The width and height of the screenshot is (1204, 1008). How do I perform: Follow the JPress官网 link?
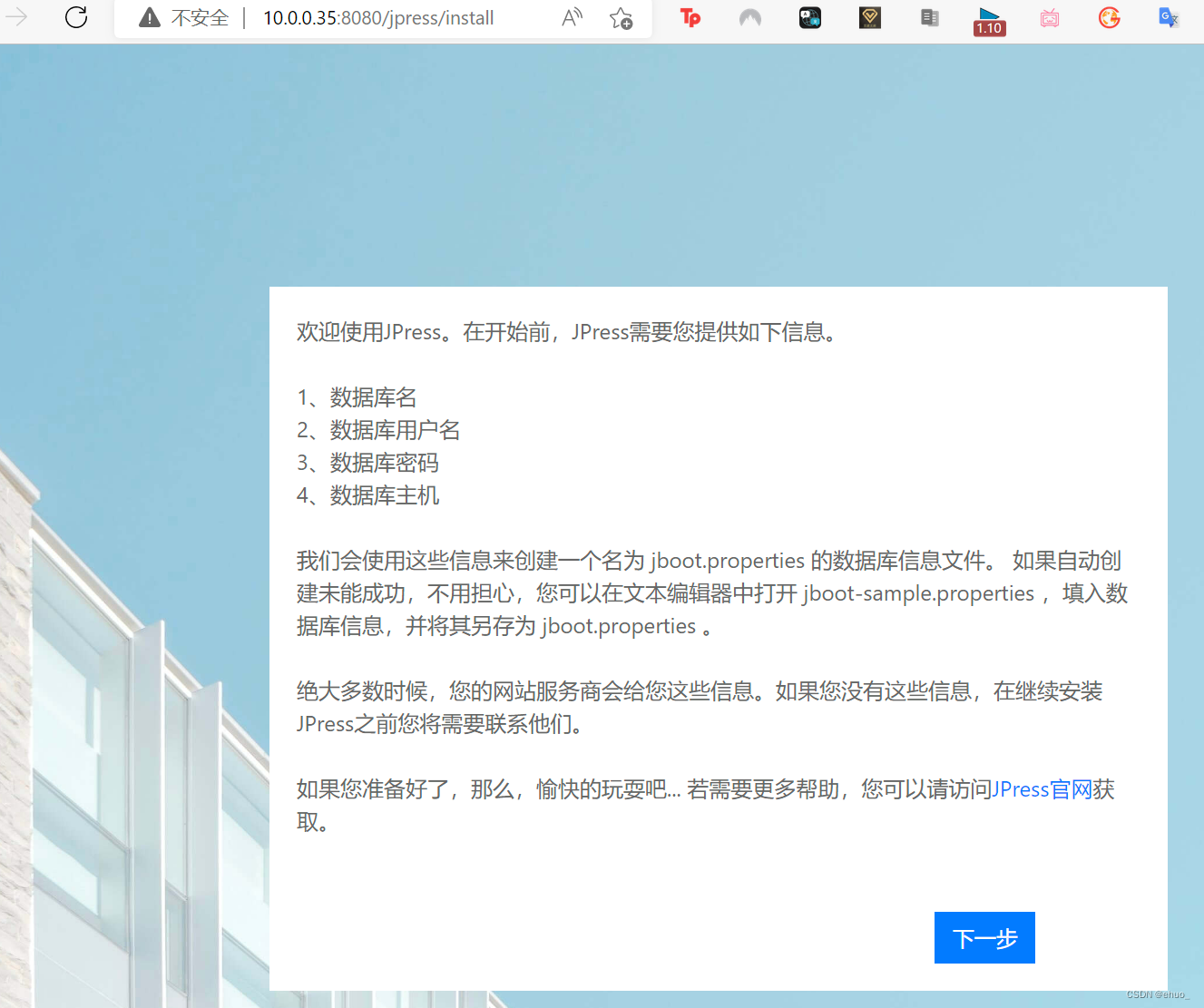pyautogui.click(x=1042, y=789)
